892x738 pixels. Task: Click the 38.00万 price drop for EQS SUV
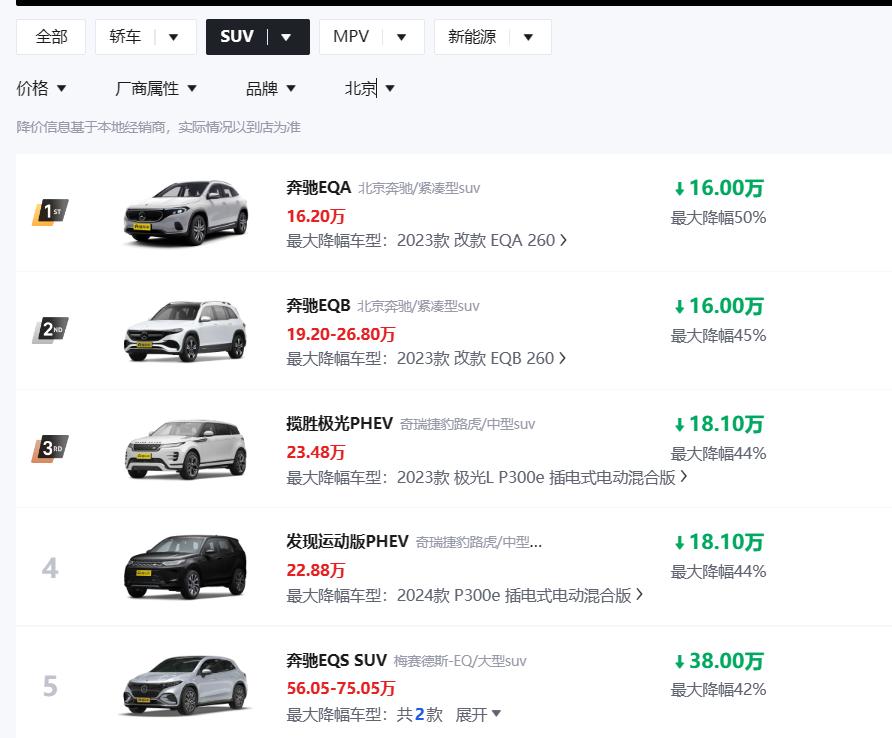click(719, 661)
